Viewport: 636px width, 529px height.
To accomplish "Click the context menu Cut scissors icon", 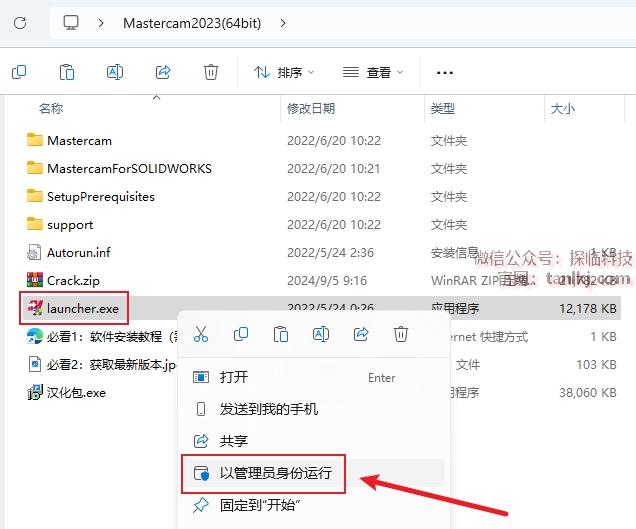I will (x=201, y=335).
